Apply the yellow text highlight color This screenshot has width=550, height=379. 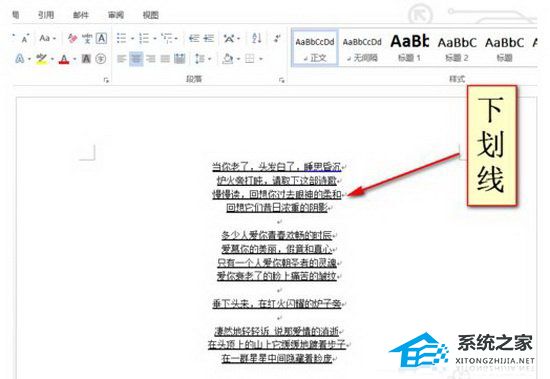(42, 59)
